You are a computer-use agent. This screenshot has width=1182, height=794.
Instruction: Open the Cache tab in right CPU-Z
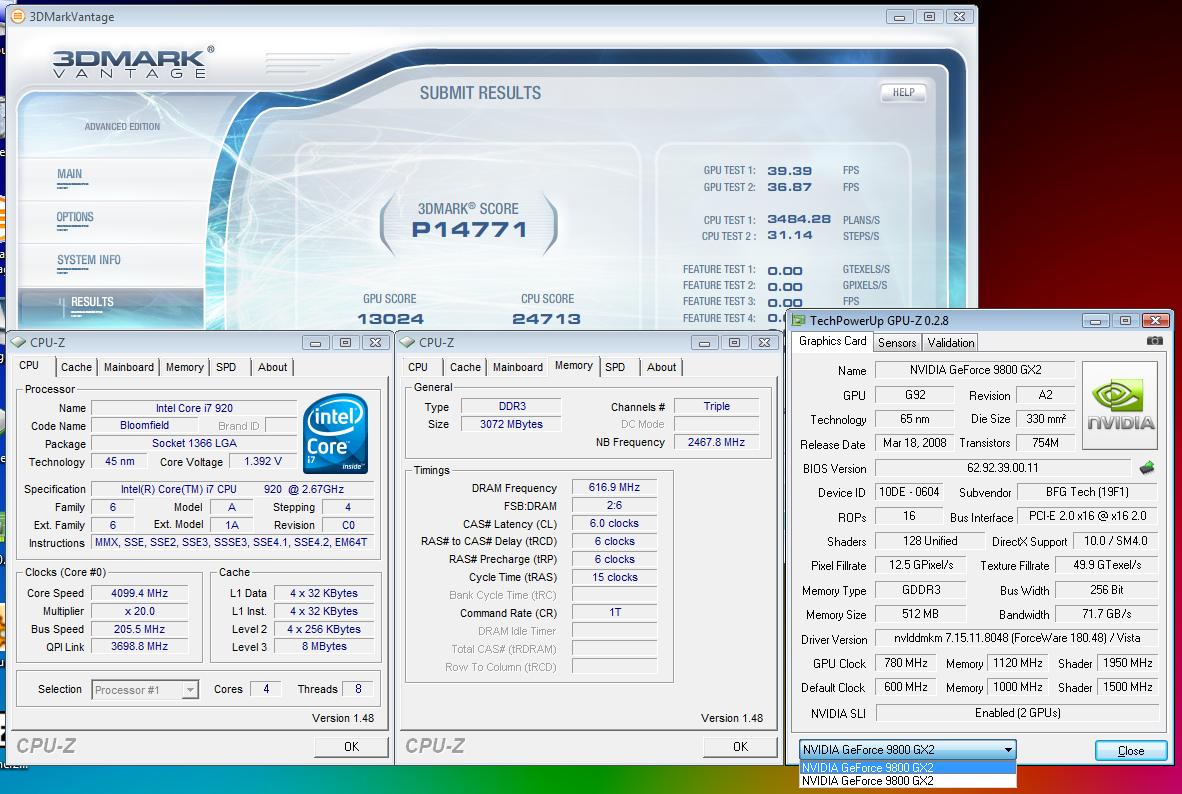[x=465, y=367]
